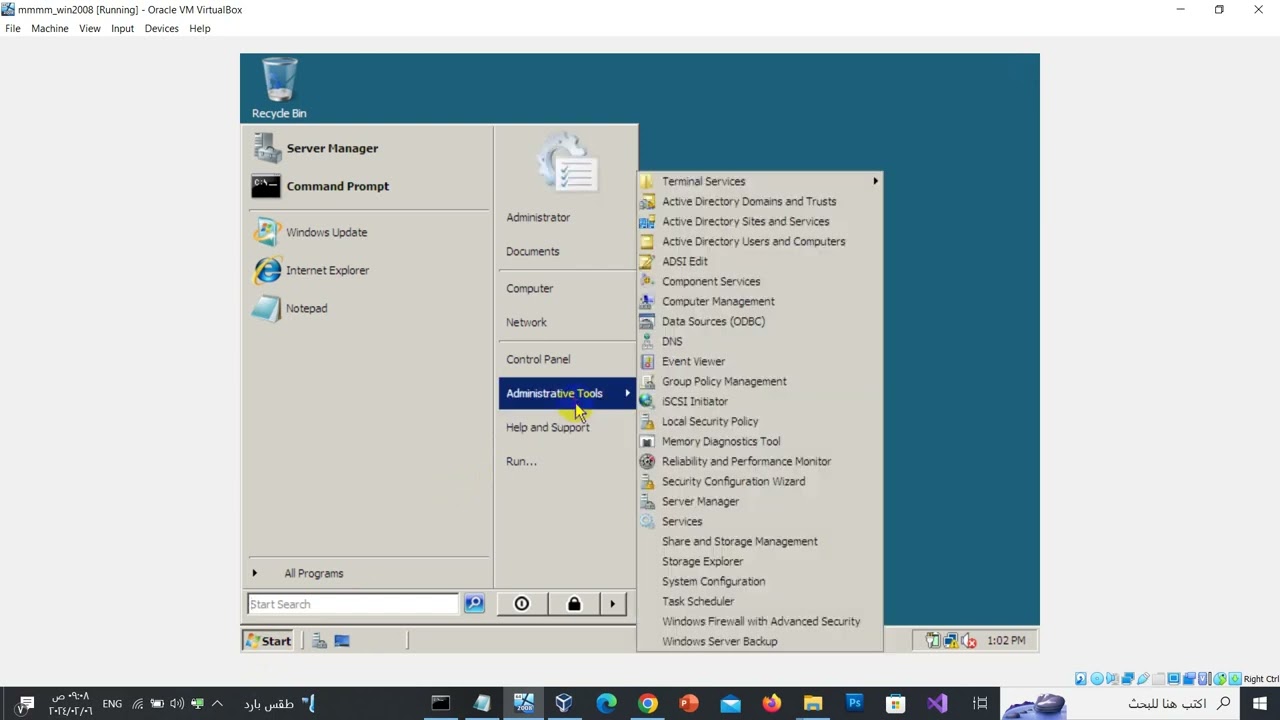Open VirtualBox View menu
Viewport: 1280px width, 720px height.
[90, 28]
